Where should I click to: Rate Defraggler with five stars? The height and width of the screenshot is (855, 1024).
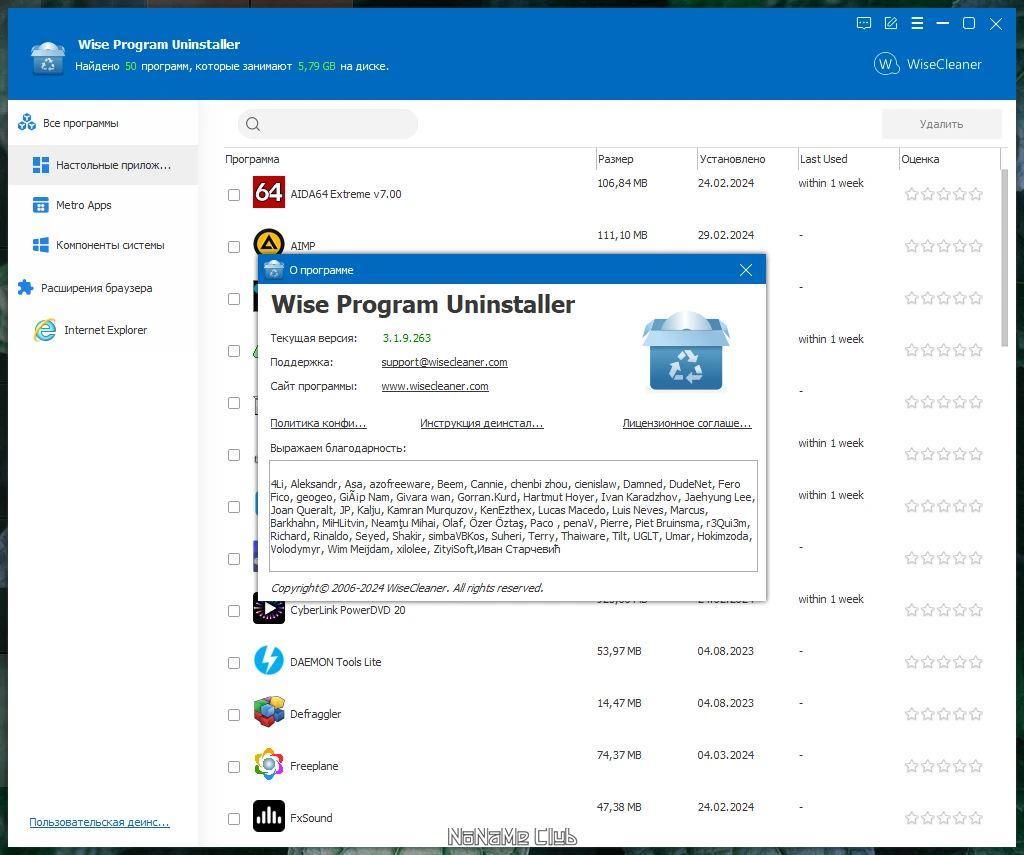click(976, 714)
